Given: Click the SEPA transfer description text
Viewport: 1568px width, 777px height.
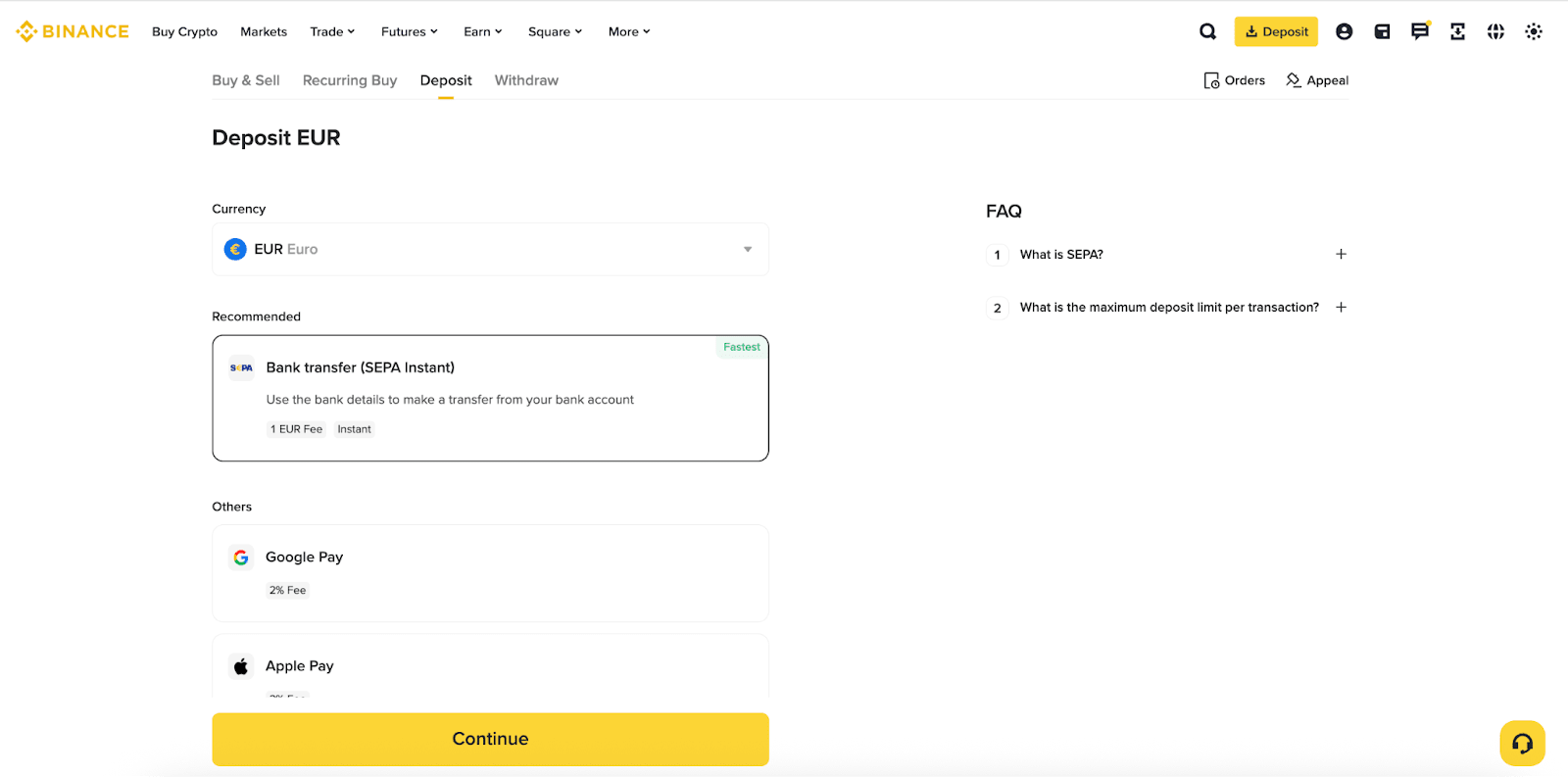Looking at the screenshot, I should [450, 400].
